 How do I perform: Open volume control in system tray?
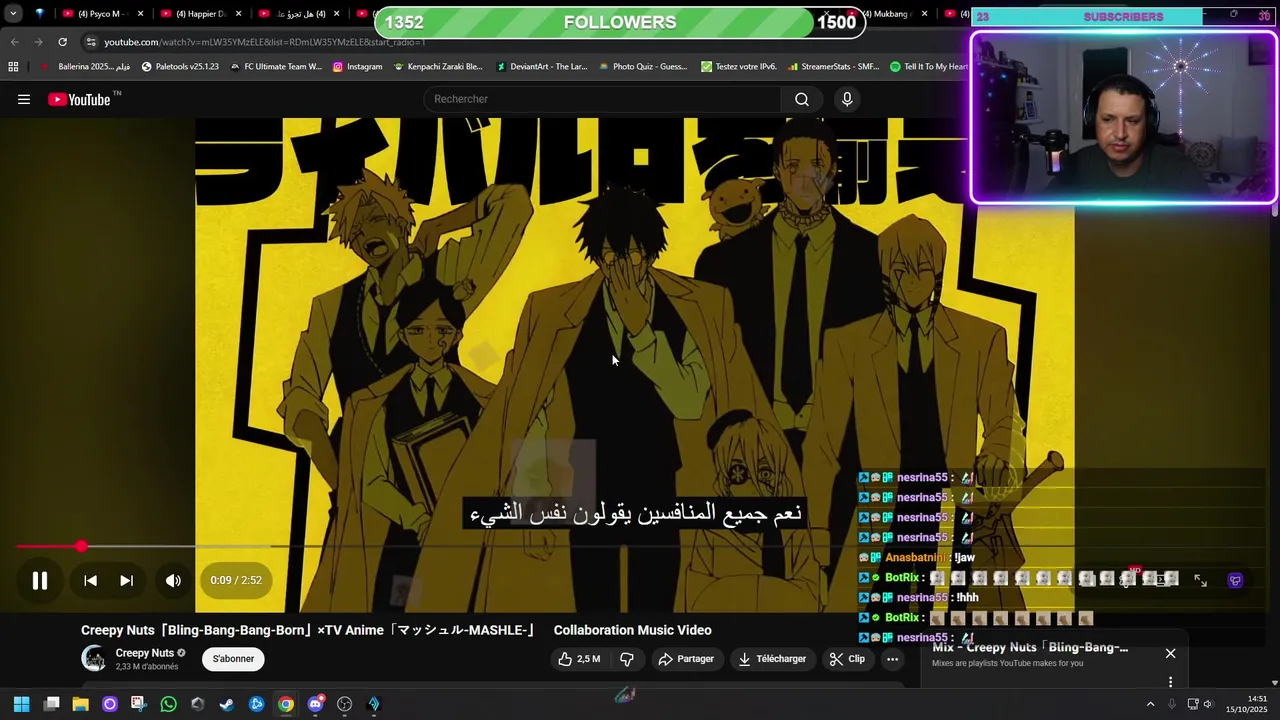coord(1207,704)
